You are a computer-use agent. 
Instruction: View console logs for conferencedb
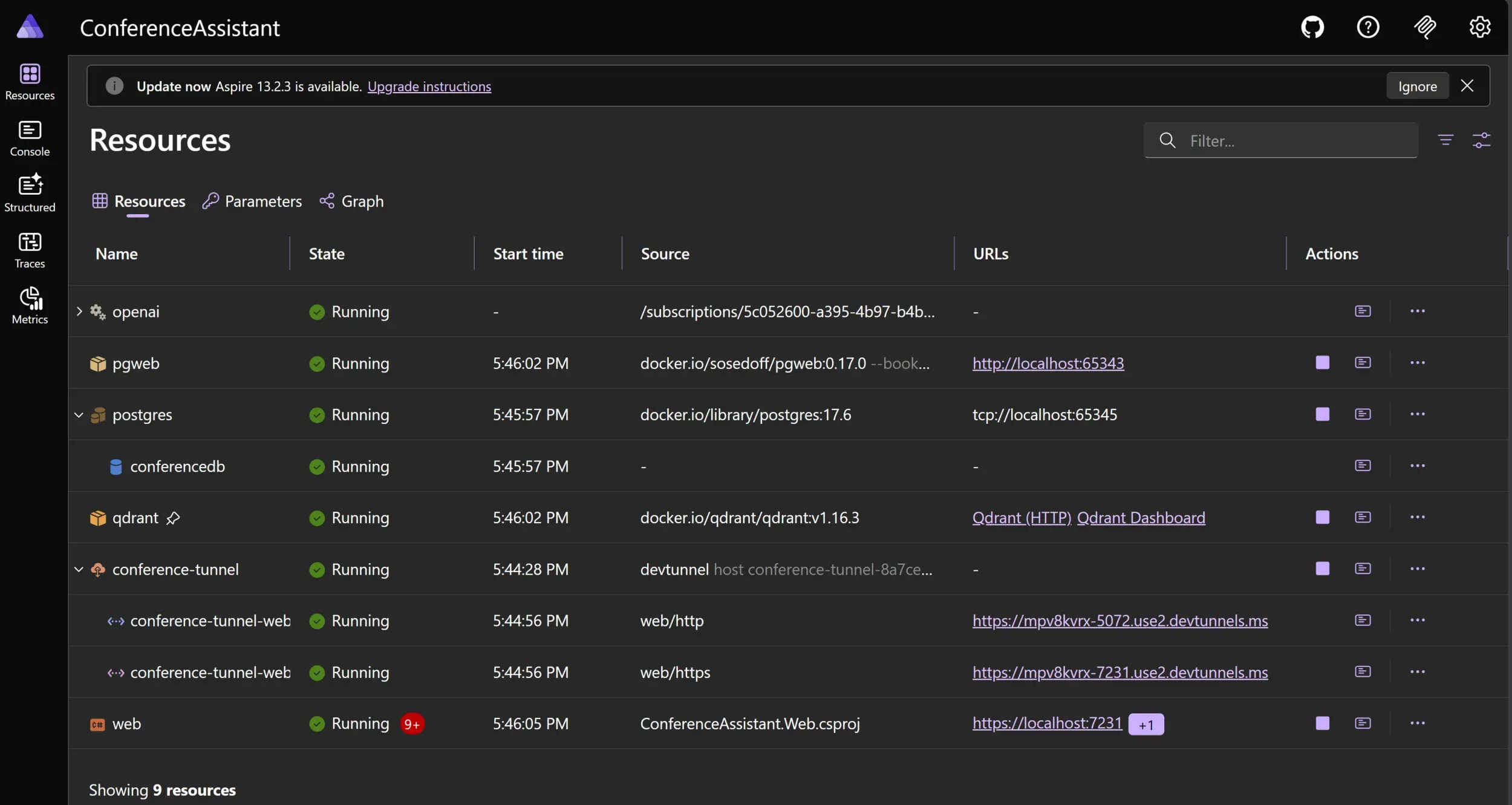[x=1363, y=466]
